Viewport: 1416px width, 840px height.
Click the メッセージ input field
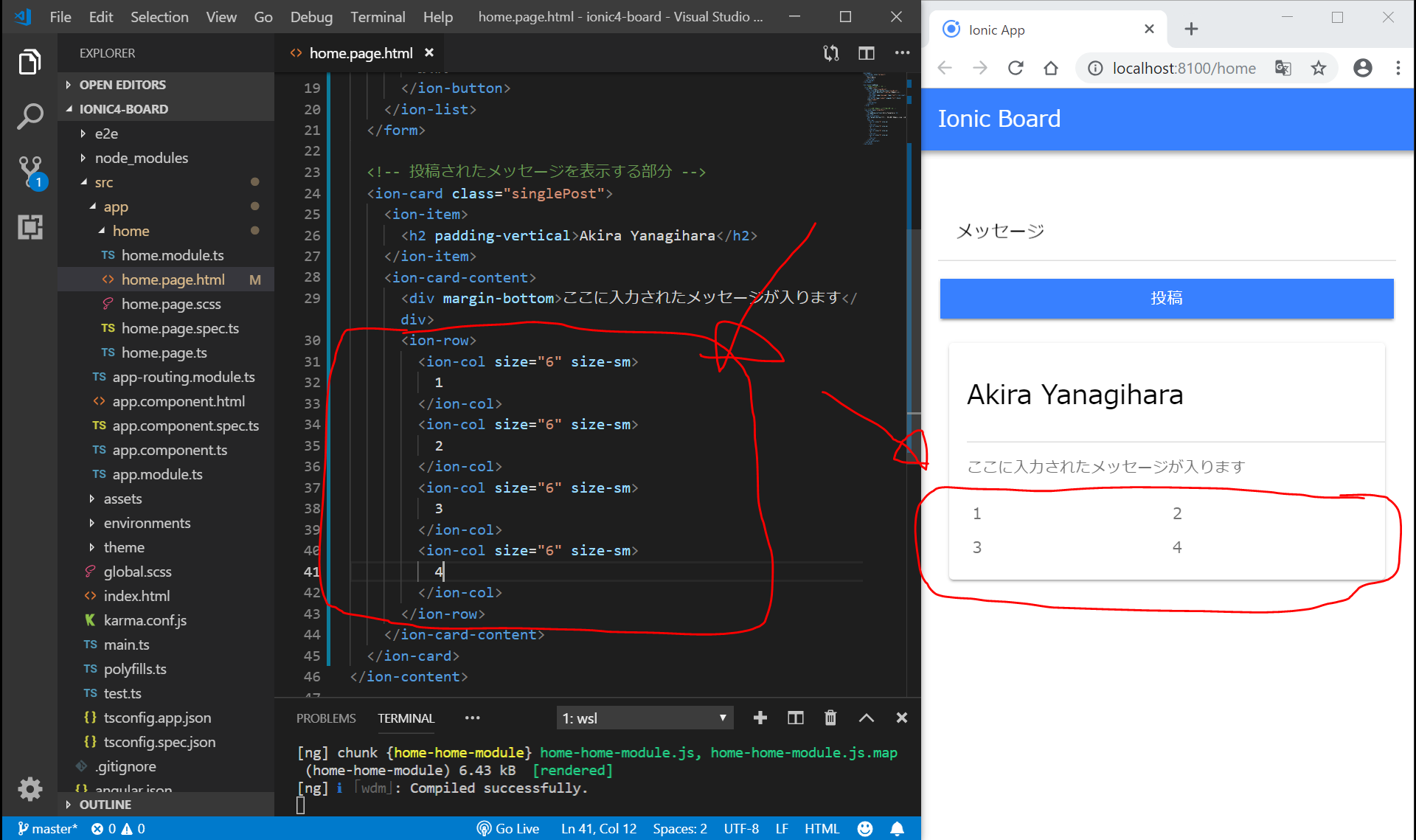pyautogui.click(x=1166, y=232)
